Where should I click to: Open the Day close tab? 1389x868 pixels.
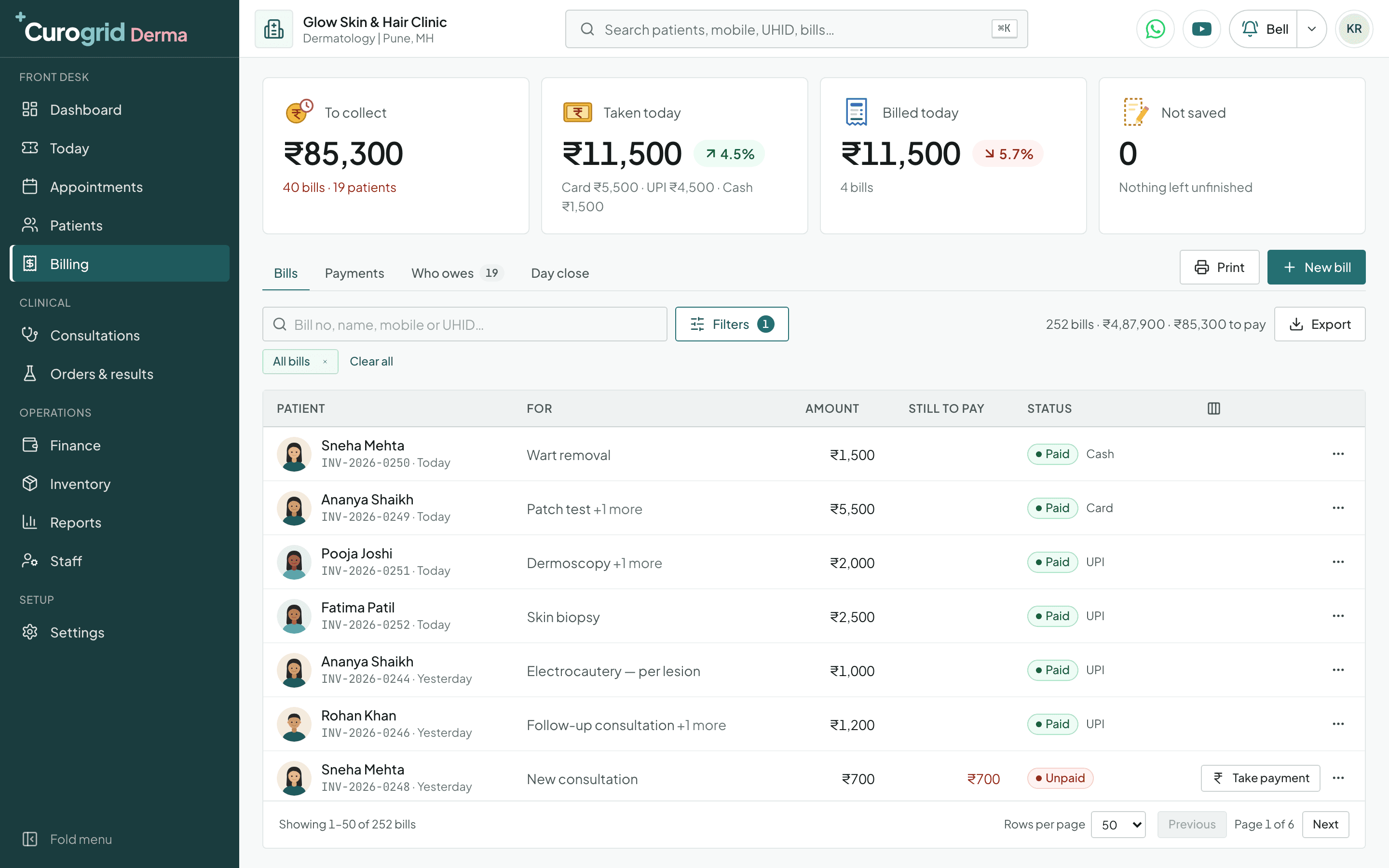(x=559, y=273)
